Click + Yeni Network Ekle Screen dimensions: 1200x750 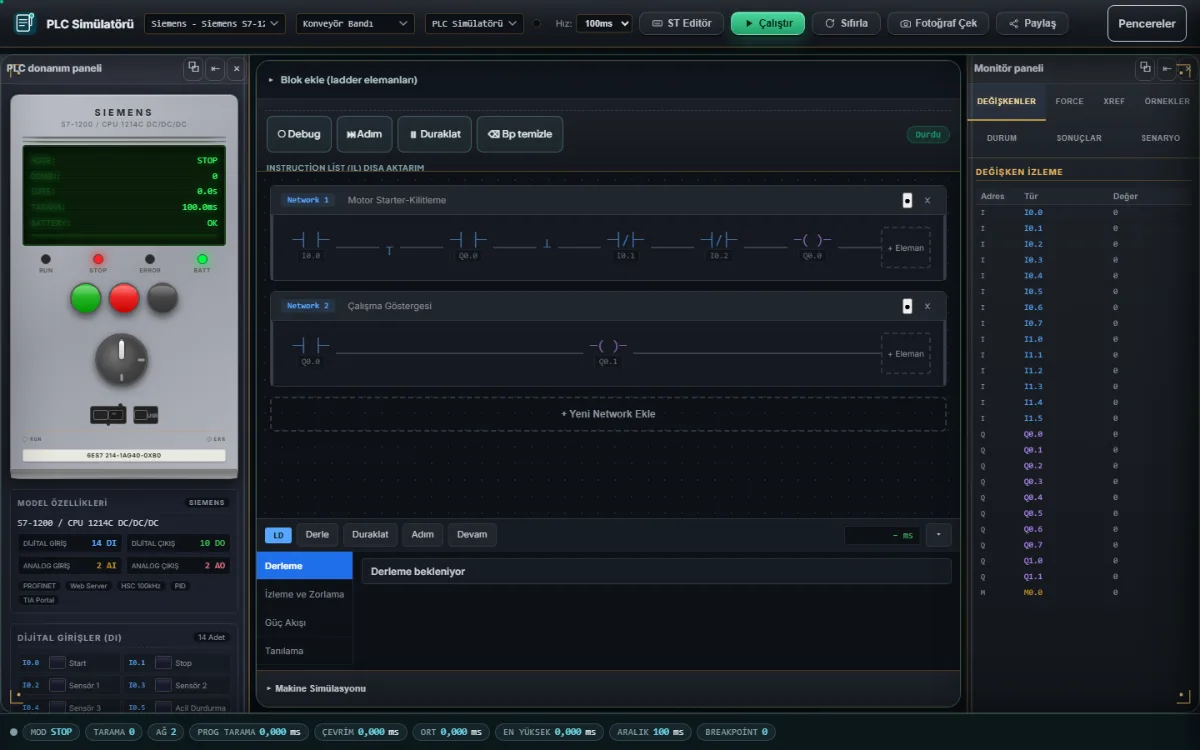click(608, 413)
